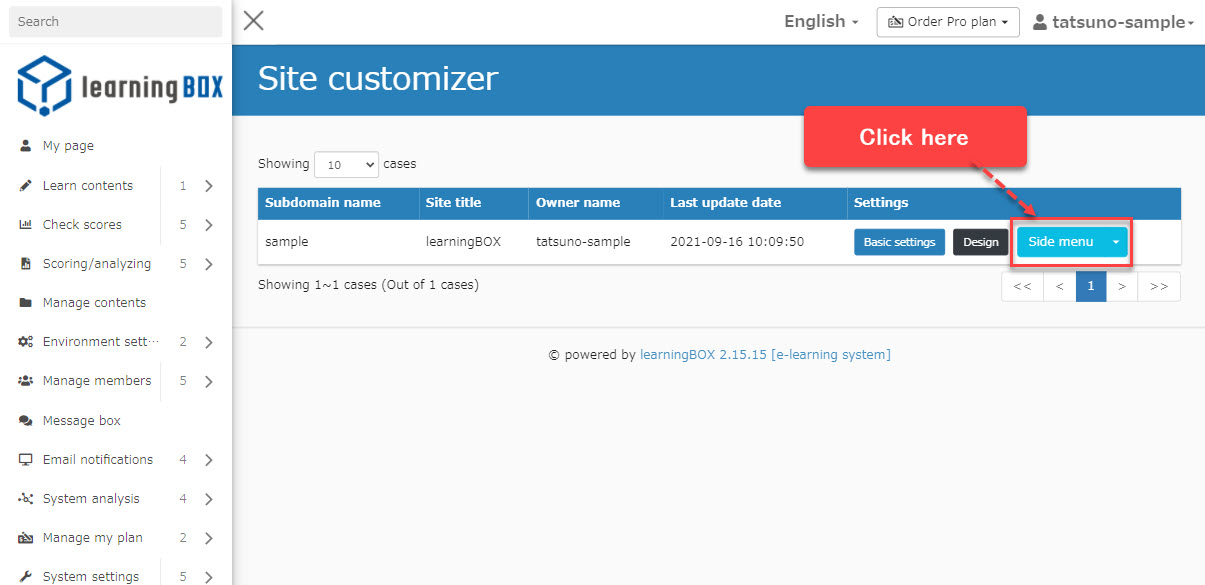This screenshot has width=1205, height=585.
Task: Click the learningBOX logo
Action: click(x=119, y=86)
